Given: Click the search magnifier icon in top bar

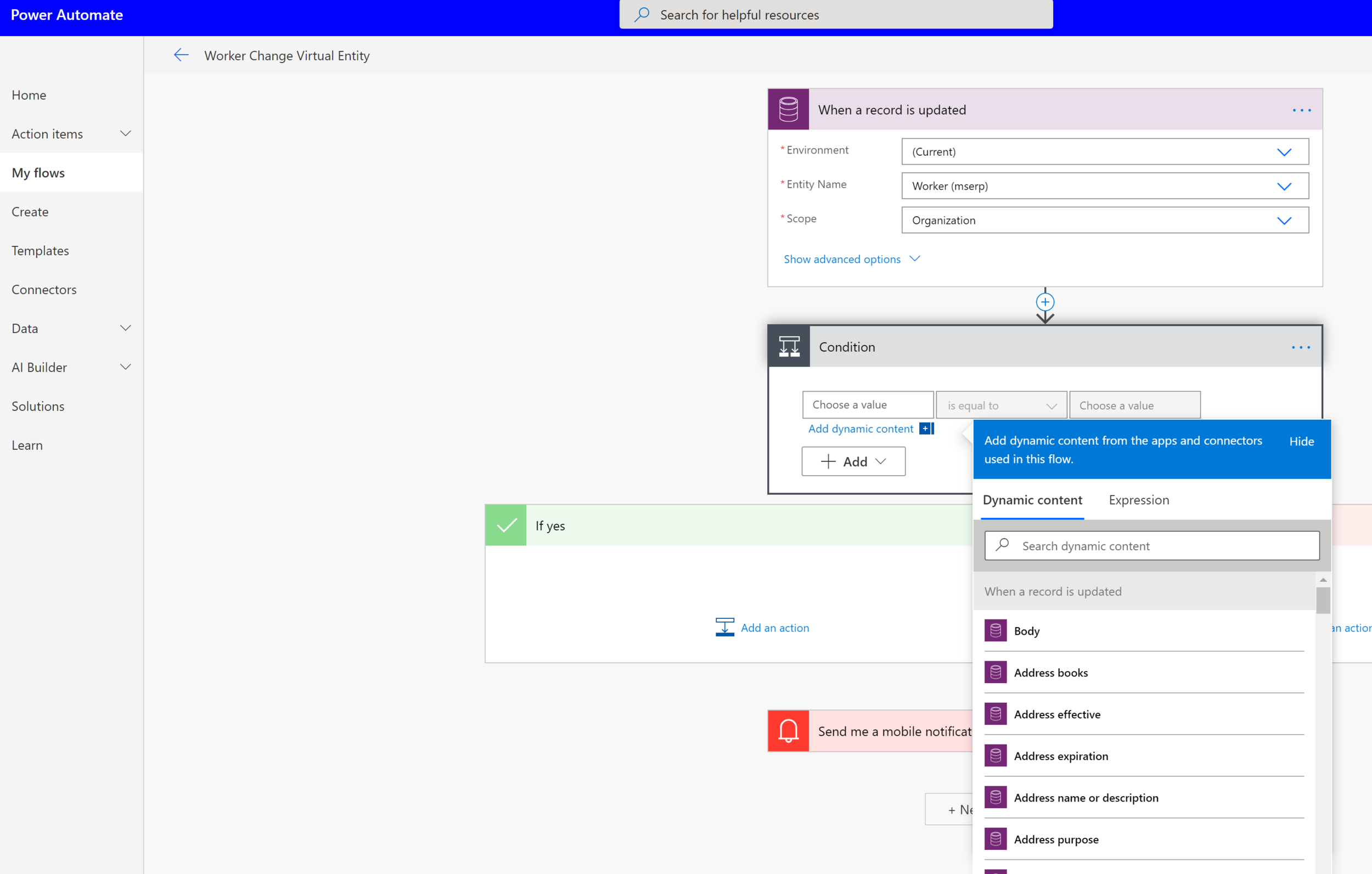Looking at the screenshot, I should [642, 14].
